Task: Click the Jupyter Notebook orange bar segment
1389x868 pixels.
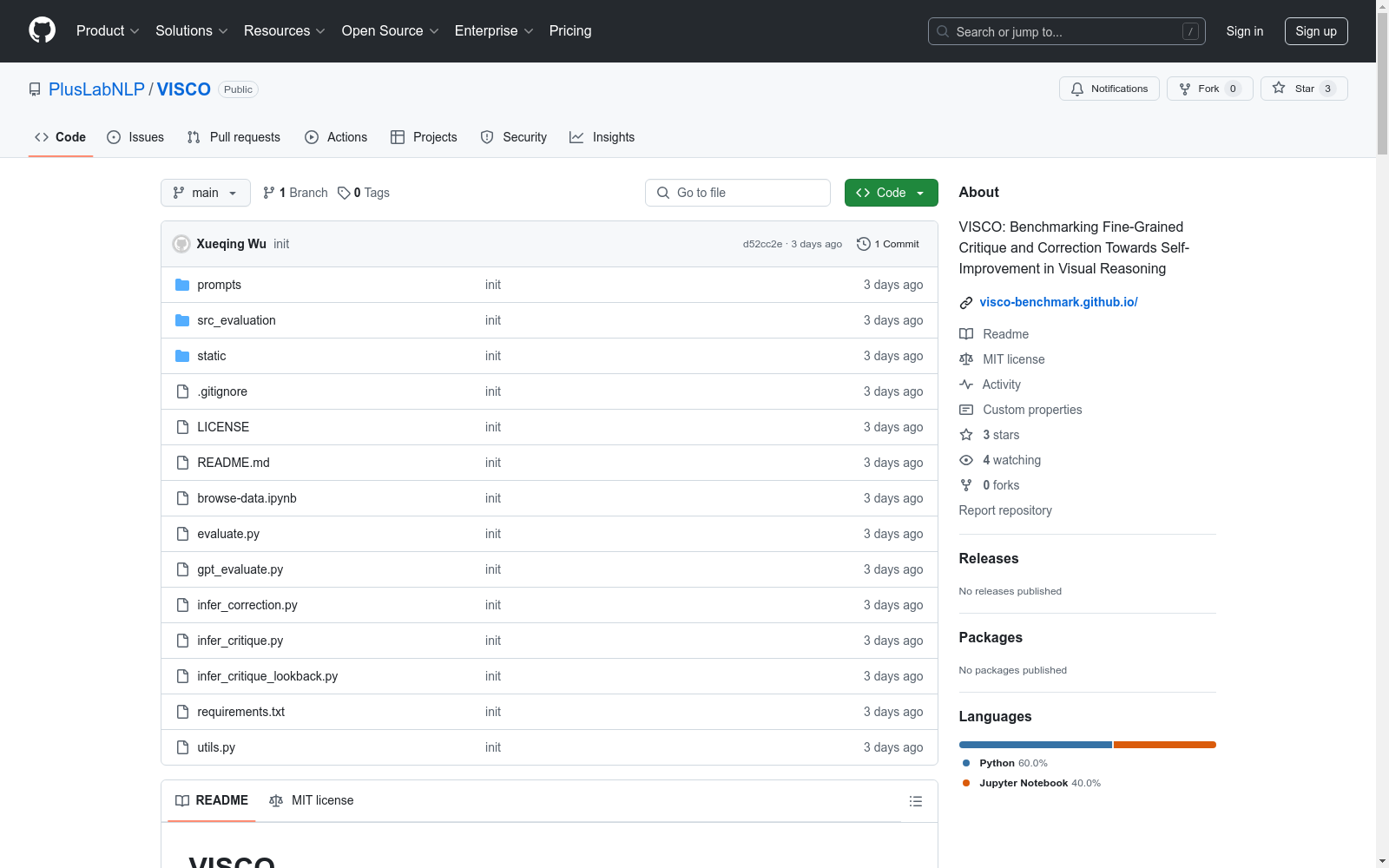Action: [1165, 745]
